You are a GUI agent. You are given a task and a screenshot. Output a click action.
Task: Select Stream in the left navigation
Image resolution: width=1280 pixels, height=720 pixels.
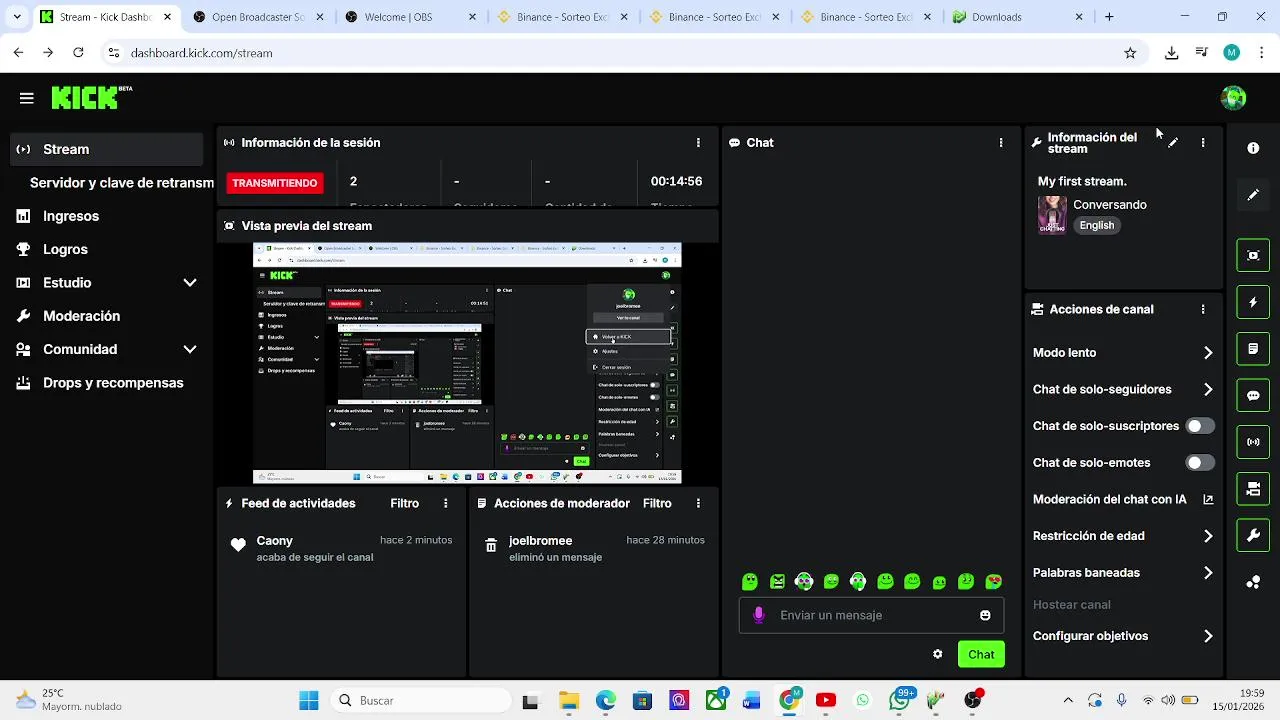106,149
